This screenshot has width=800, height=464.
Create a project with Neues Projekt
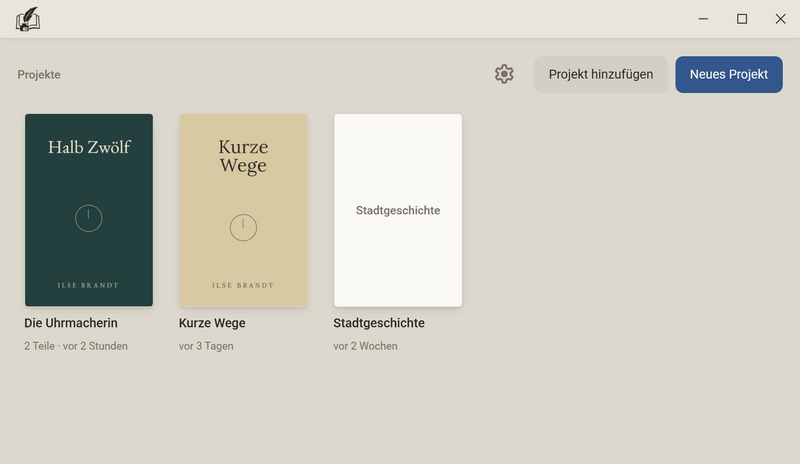(729, 75)
